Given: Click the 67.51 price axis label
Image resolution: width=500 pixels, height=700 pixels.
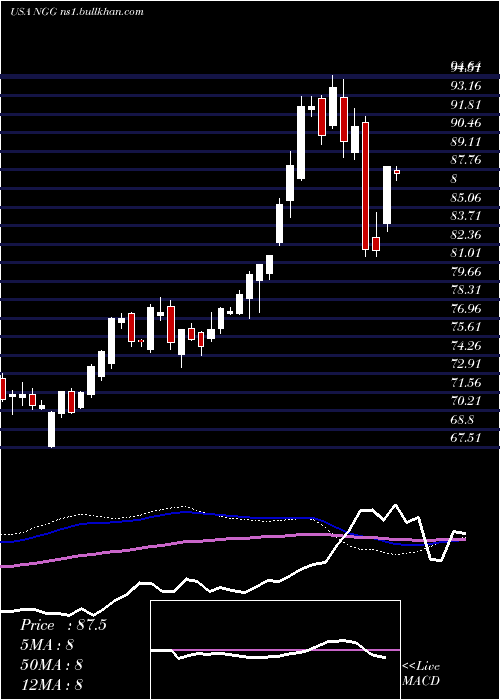Looking at the screenshot, I should 466,438.
